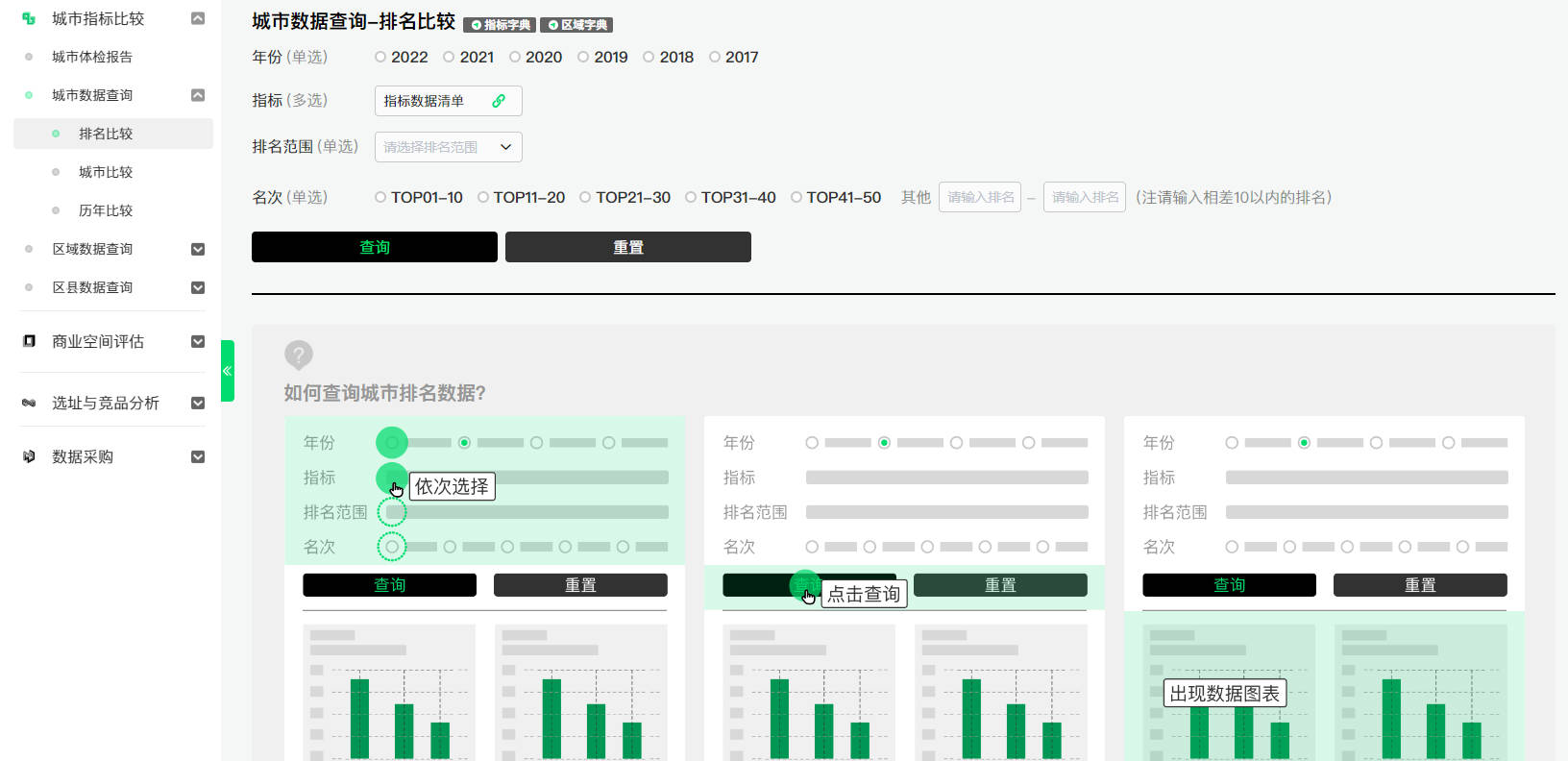Choose the TOP21–30 rank range
Image resolution: width=1568 pixels, height=761 pixels.
point(585,197)
